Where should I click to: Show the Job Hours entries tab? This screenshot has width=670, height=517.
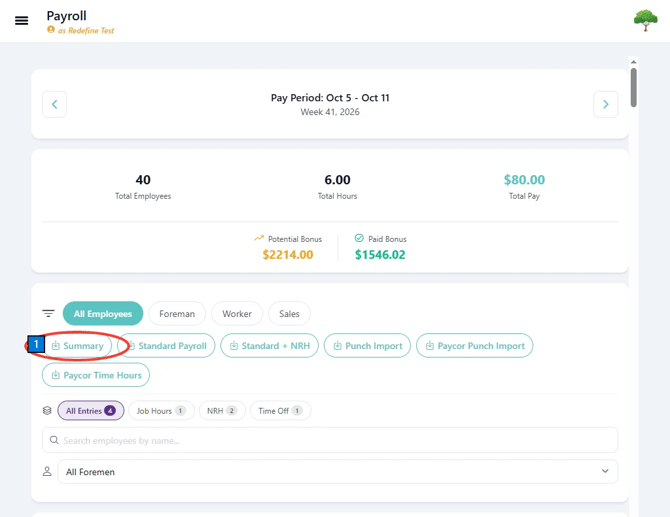click(x=161, y=411)
